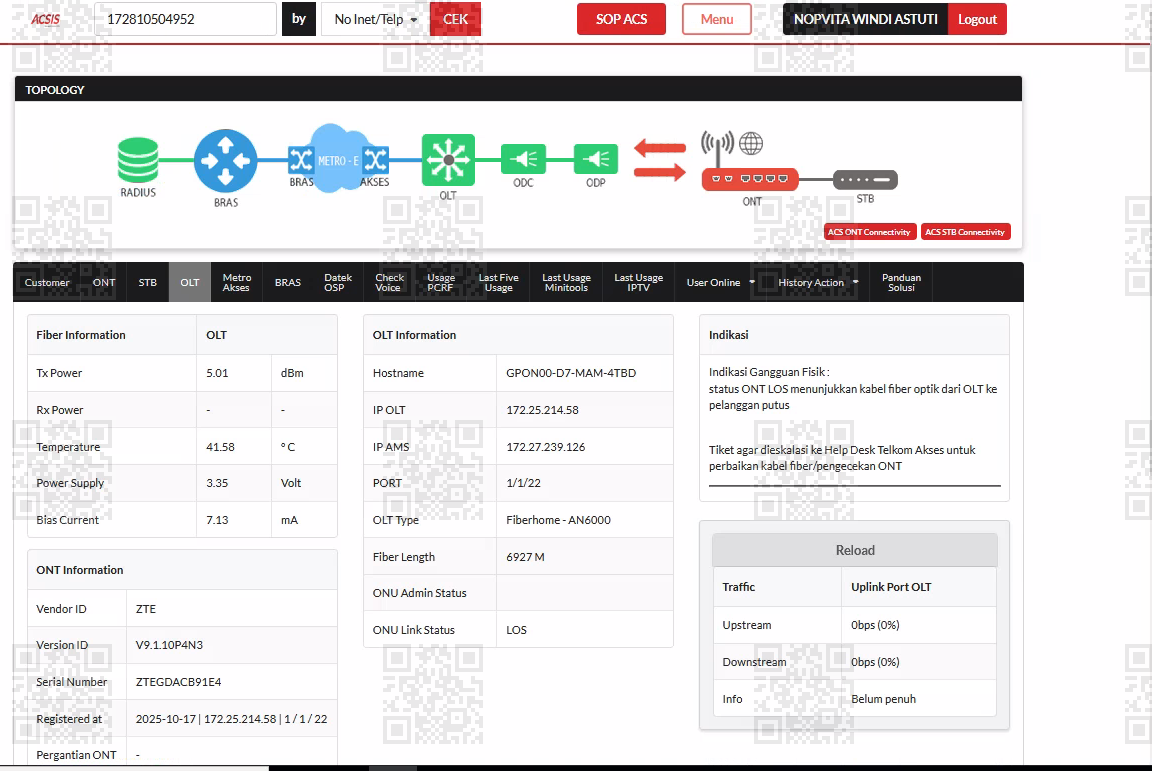Viewport: 1152px width, 771px height.
Task: Click the gray STB device icon
Action: (865, 179)
